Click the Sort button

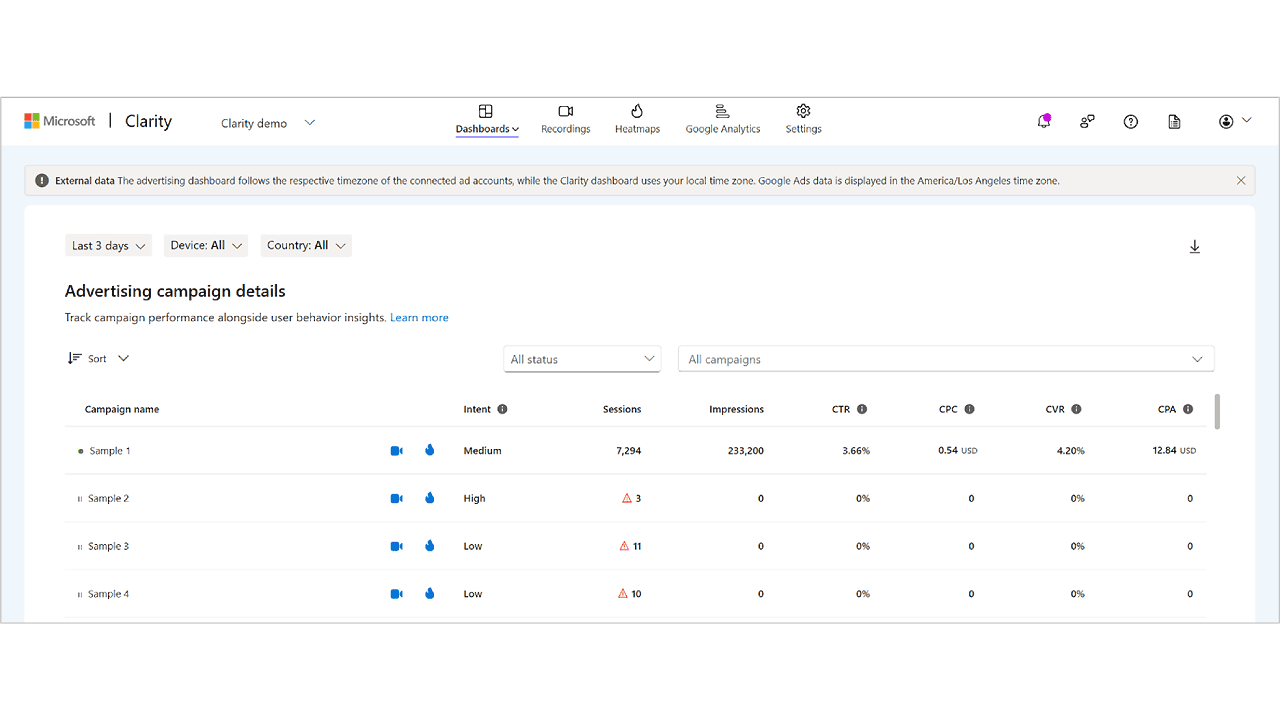(x=98, y=359)
